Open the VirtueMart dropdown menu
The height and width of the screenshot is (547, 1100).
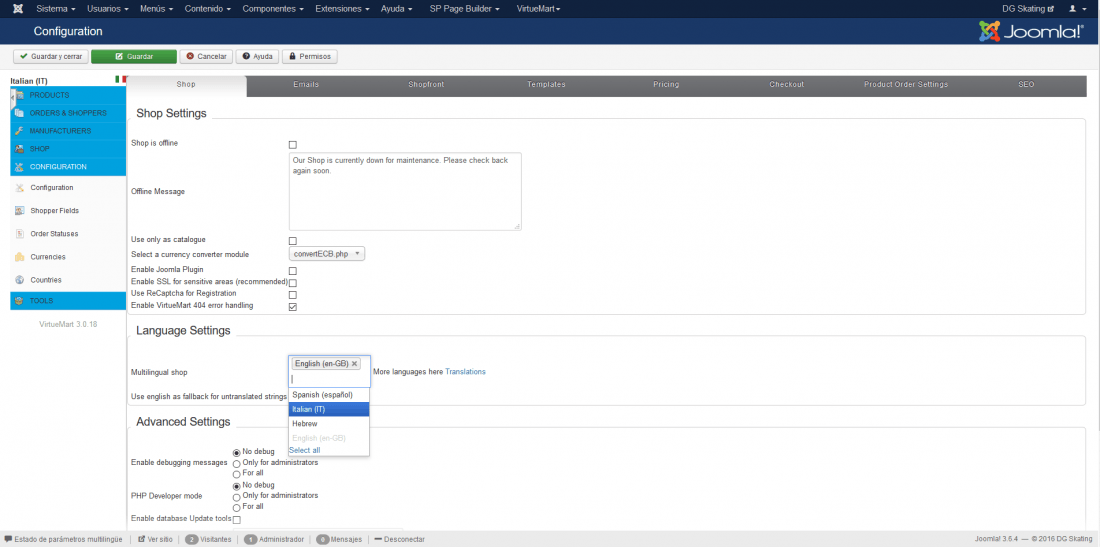538,8
